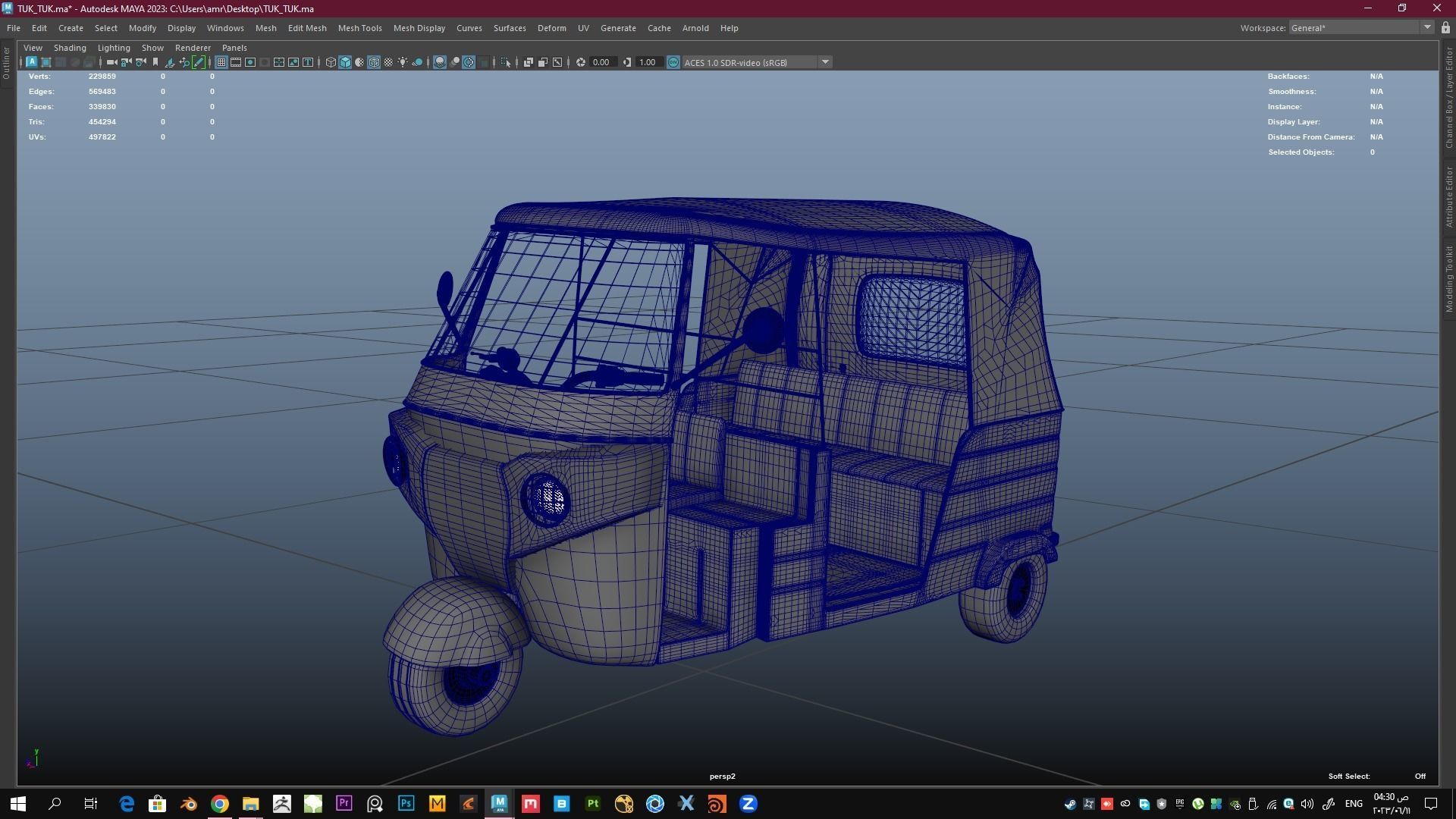The width and height of the screenshot is (1456, 819).
Task: Toggle Wireframe on Shaded icon
Action: coord(374,62)
